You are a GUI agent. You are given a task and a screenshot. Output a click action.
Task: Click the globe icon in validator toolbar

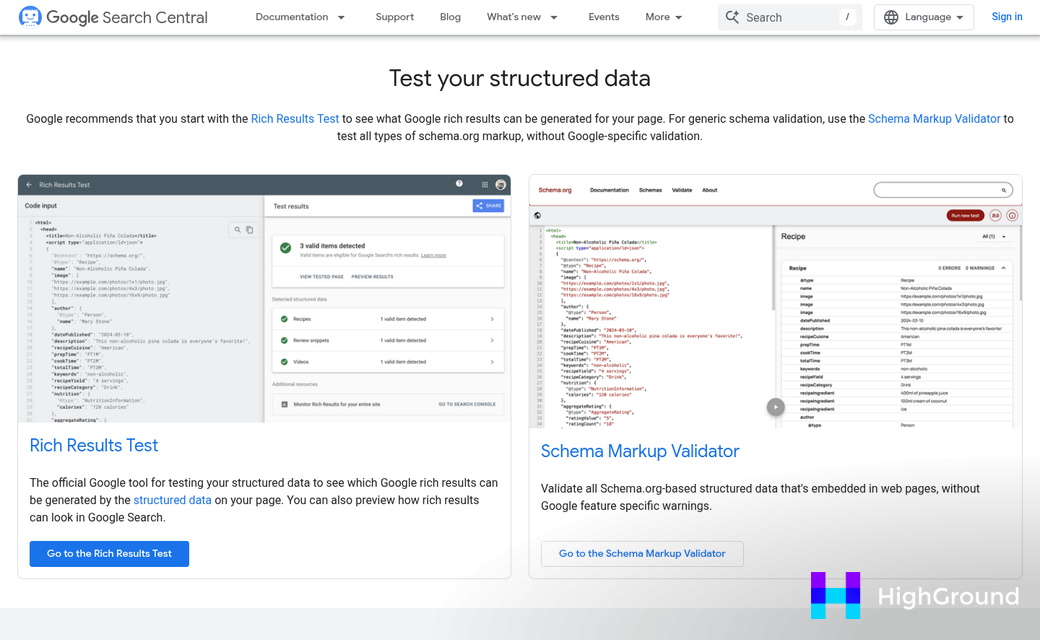(537, 216)
